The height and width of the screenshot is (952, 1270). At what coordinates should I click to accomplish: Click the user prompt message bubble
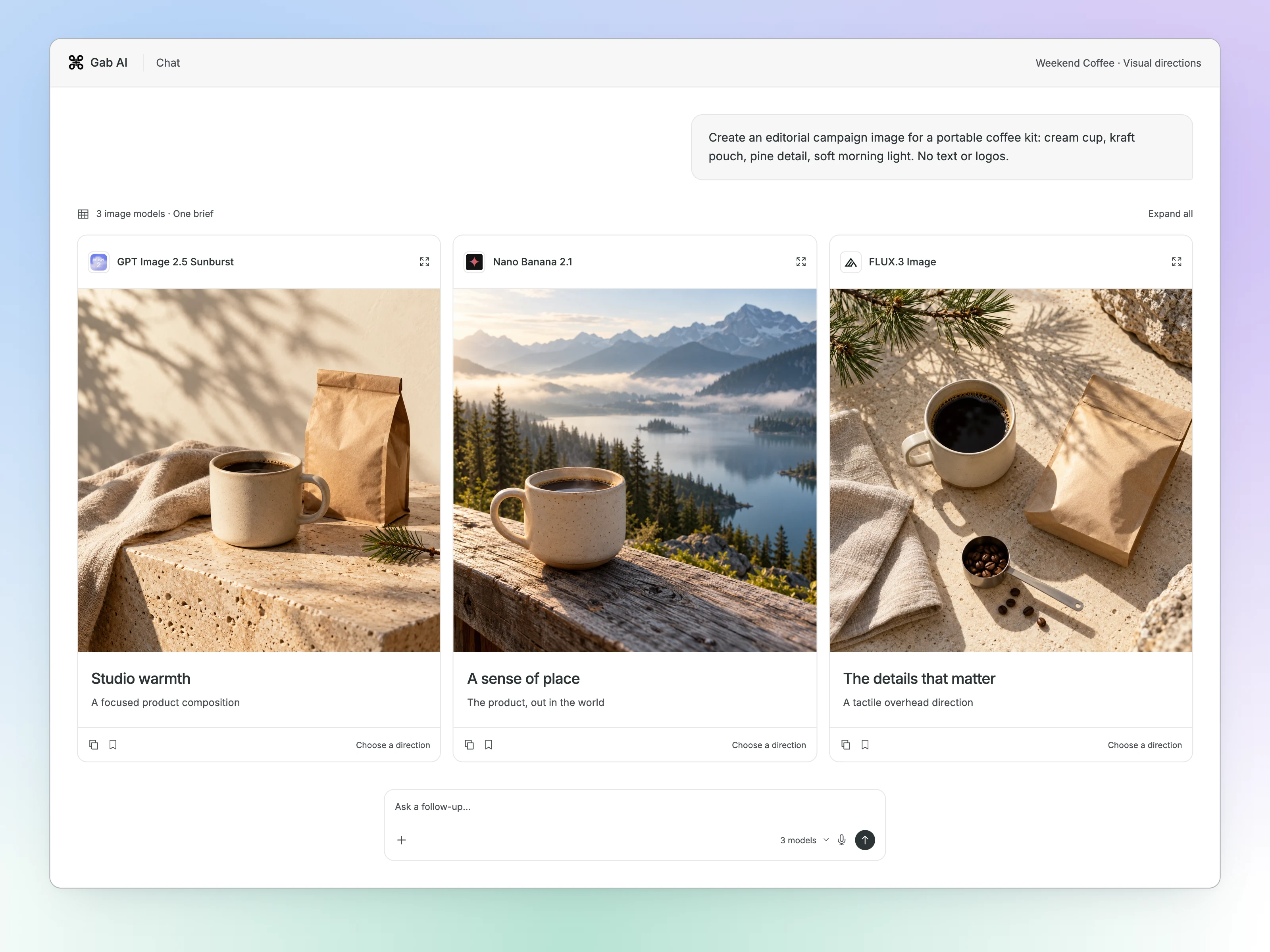pyautogui.click(x=942, y=147)
